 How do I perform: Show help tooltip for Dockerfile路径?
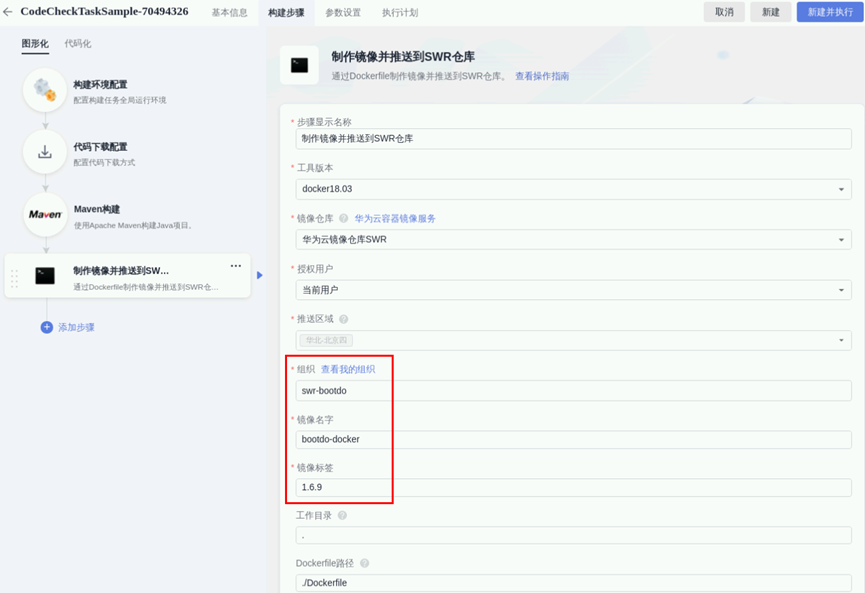coord(364,563)
